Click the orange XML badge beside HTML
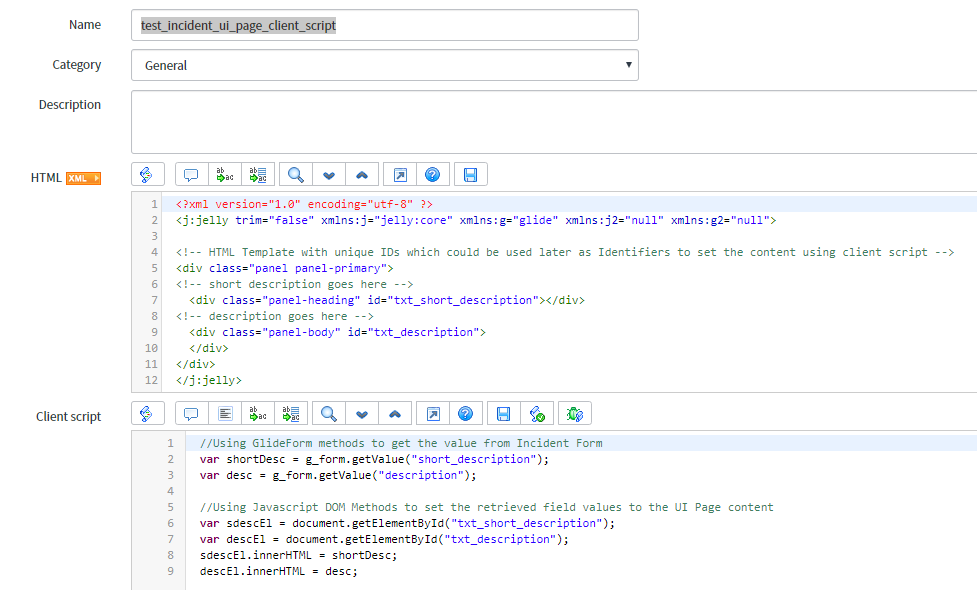 83,178
